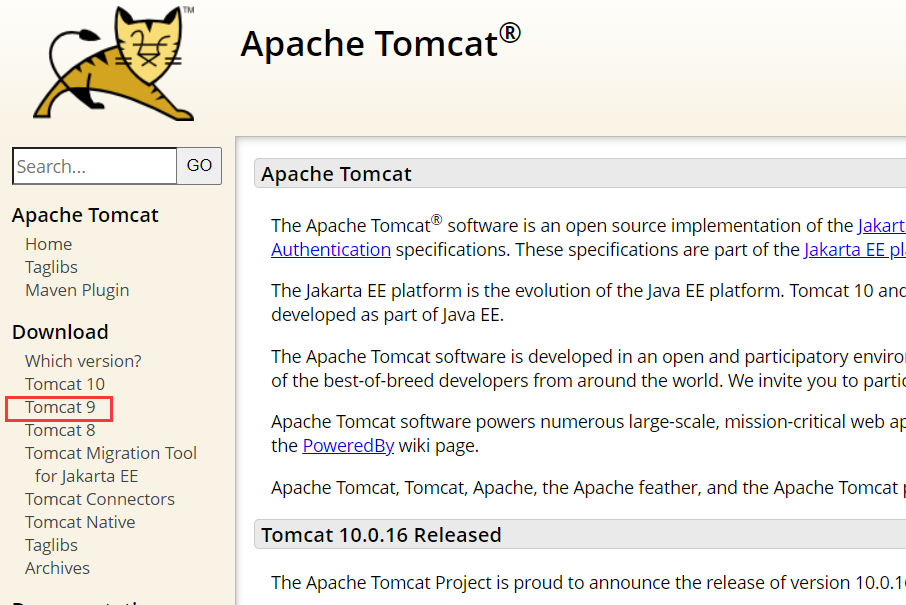This screenshot has height=605, width=906.
Task: Open the Archives link
Action: click(57, 568)
